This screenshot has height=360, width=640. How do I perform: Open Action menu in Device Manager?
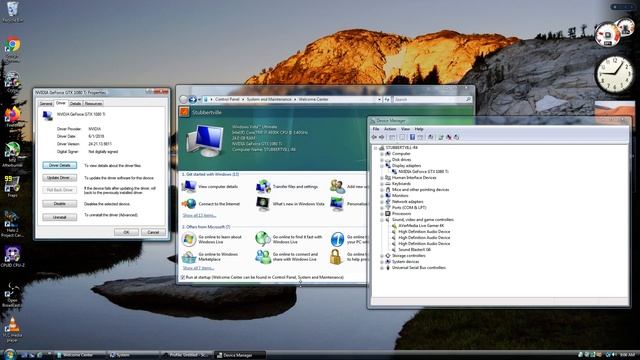click(390, 129)
